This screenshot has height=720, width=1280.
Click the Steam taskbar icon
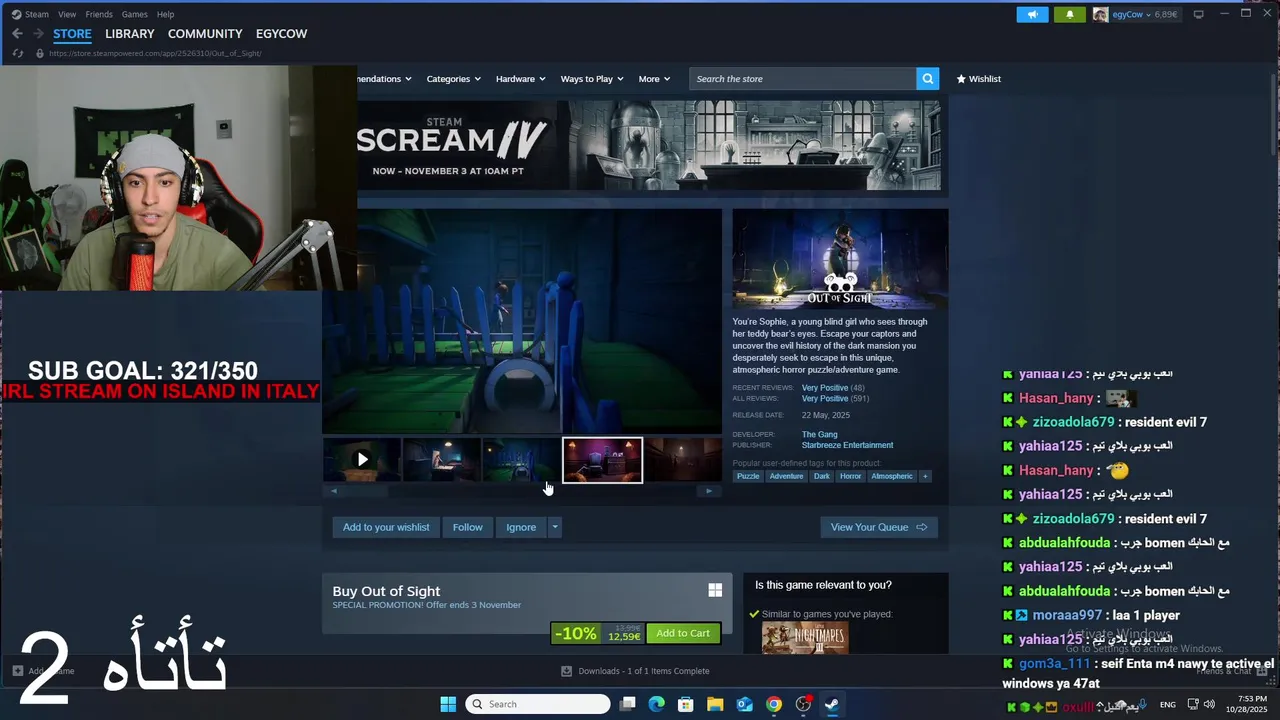tap(832, 704)
